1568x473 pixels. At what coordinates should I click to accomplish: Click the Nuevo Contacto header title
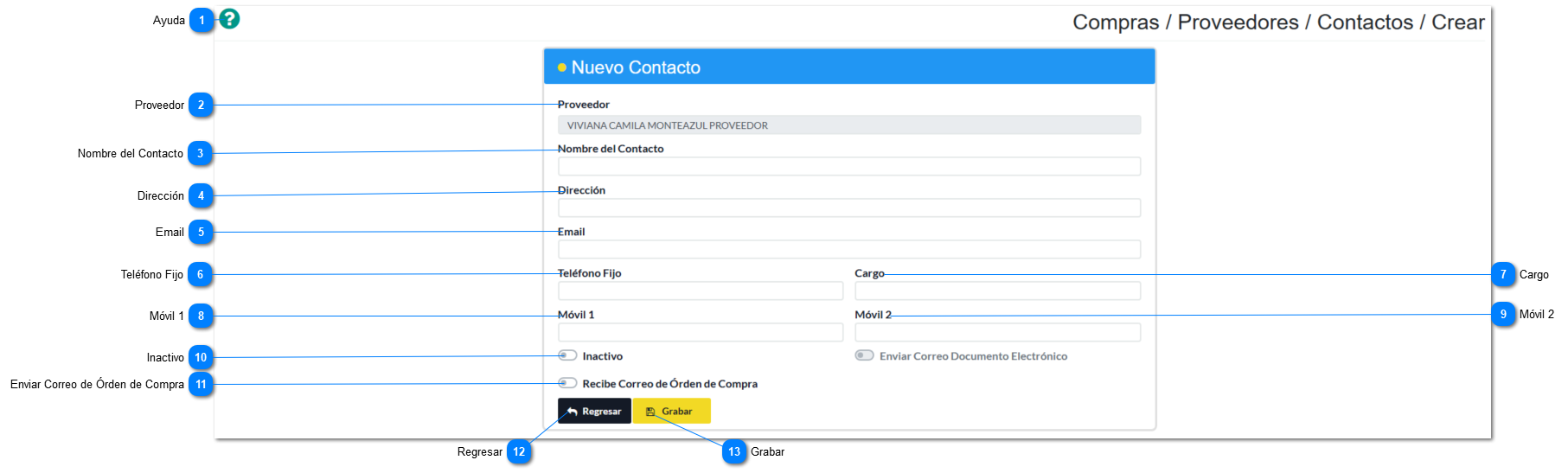(636, 67)
